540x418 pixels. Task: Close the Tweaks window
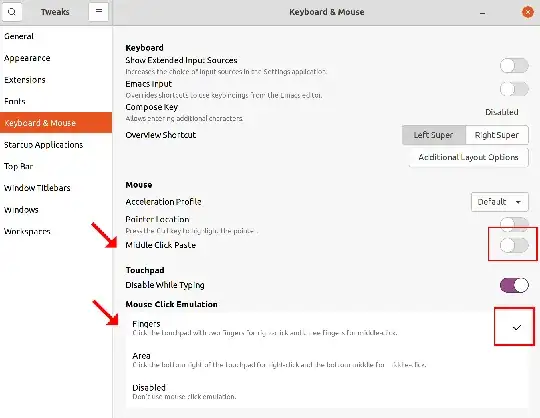tap(527, 12)
